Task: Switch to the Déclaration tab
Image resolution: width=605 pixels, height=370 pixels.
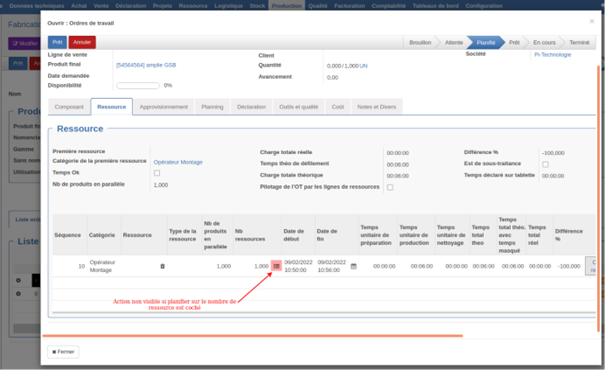Action: (x=252, y=107)
